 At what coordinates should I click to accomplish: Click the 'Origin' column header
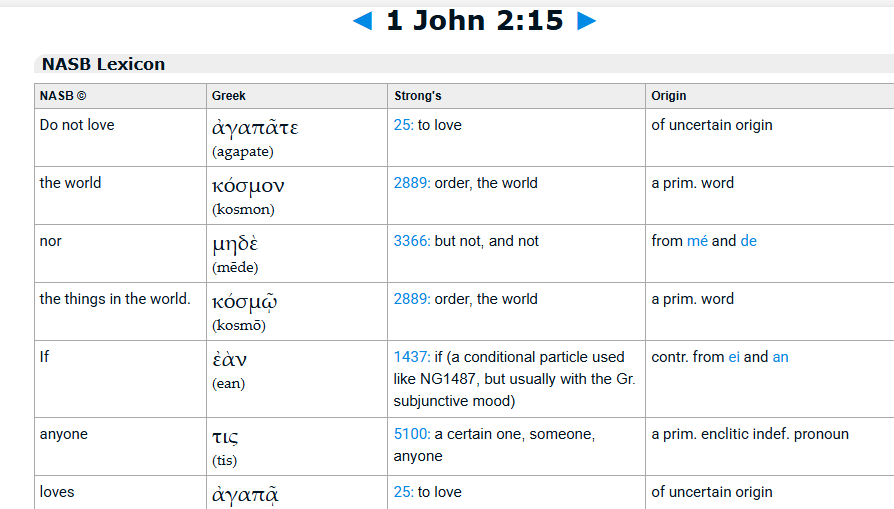669,96
